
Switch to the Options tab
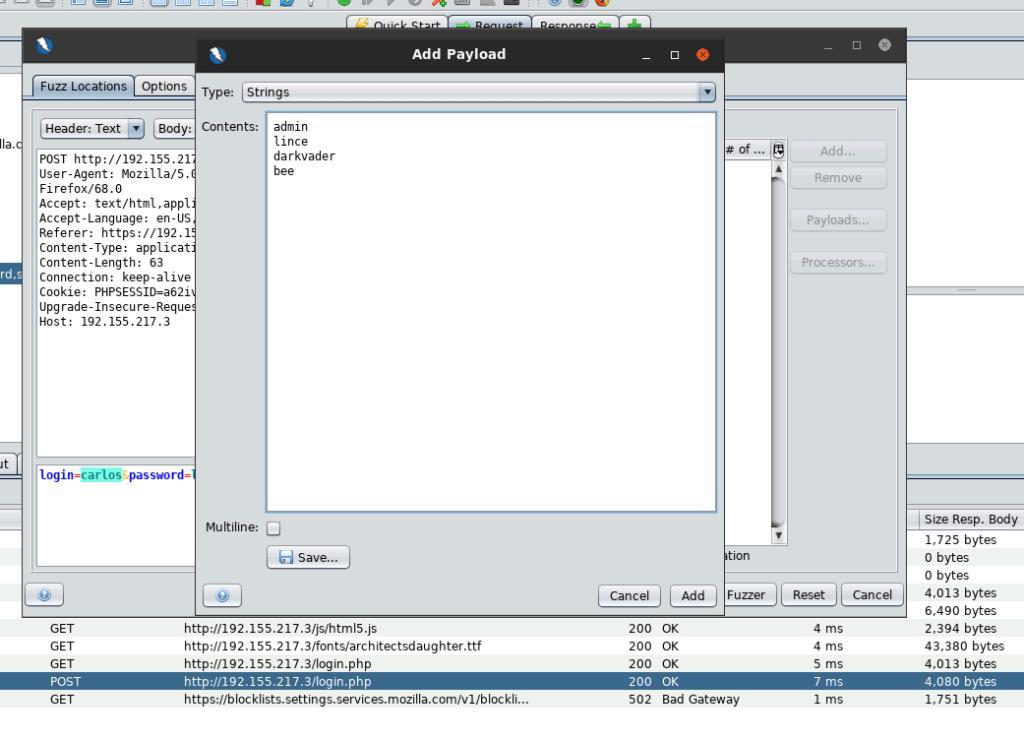164,87
